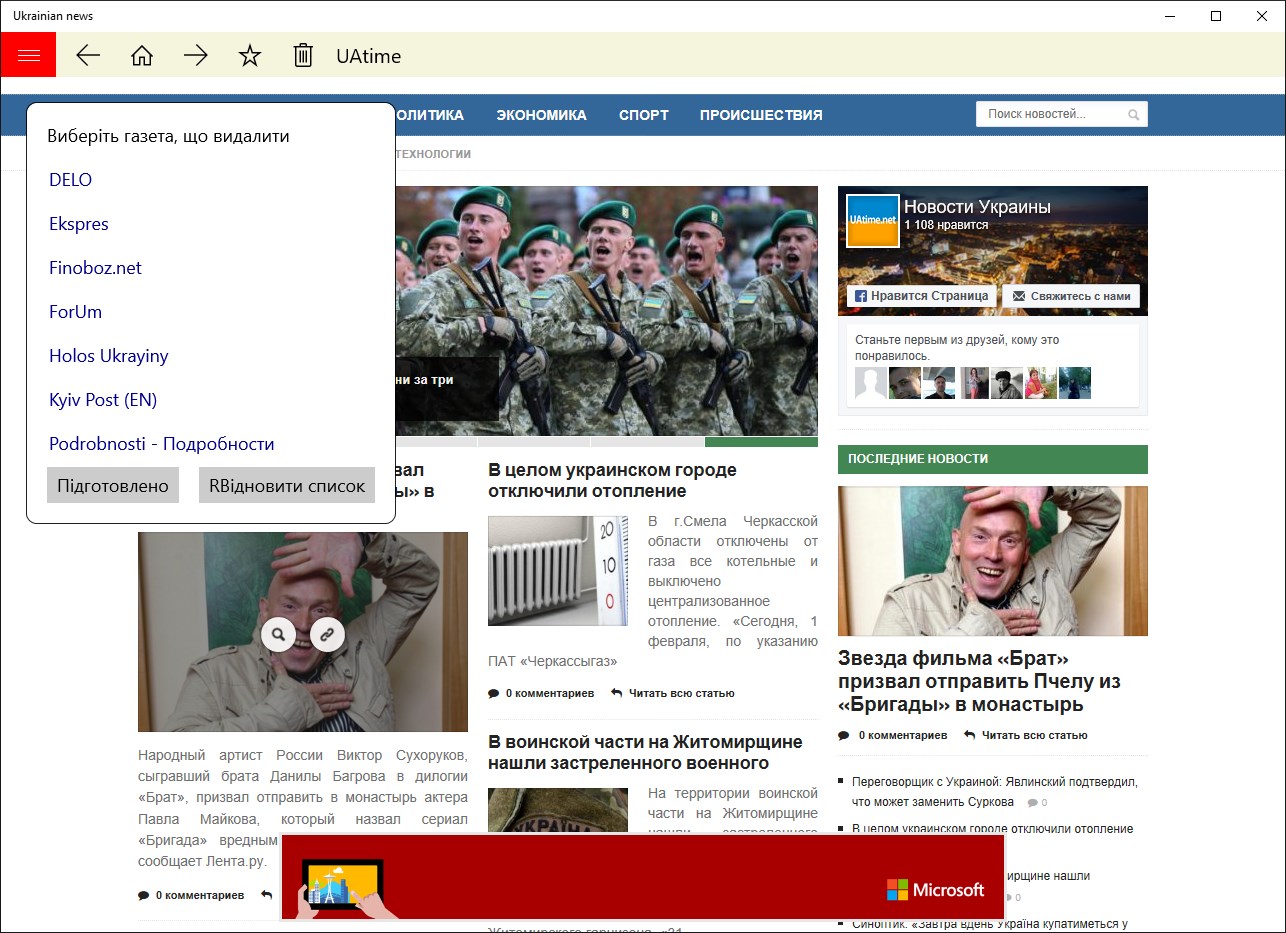This screenshot has width=1286, height=933.
Task: Open the СПОРТ menu section
Action: coord(644,115)
